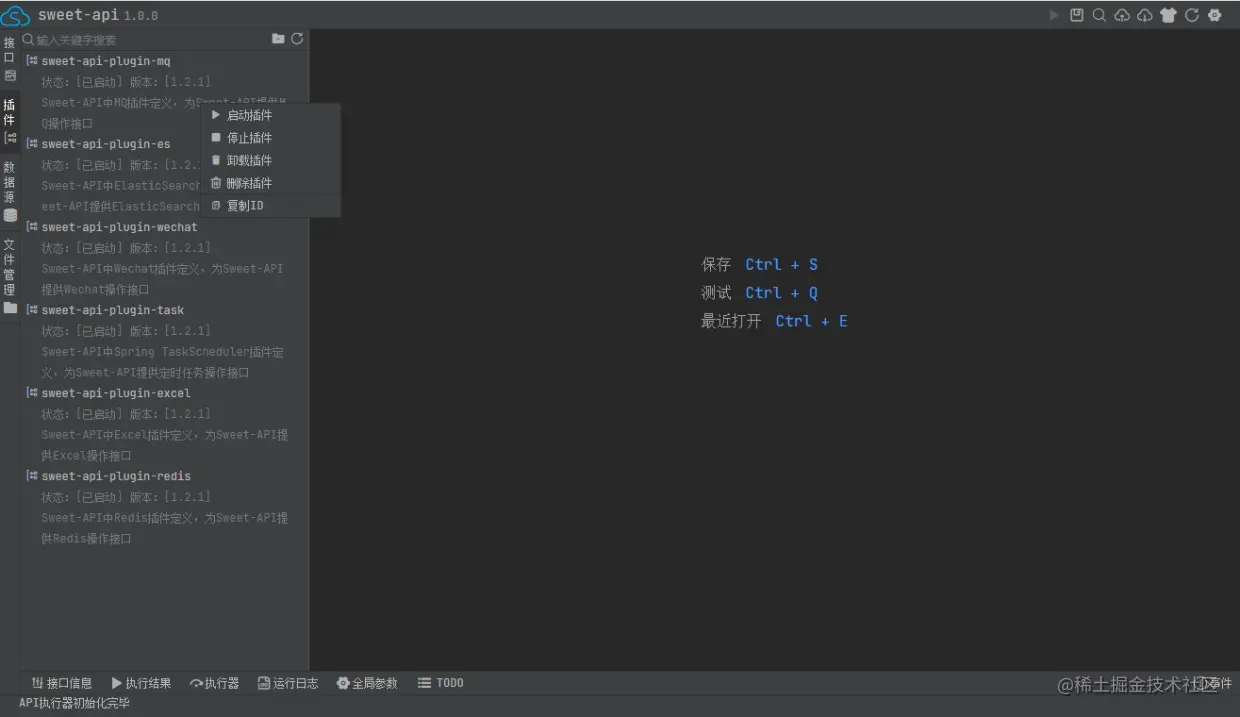Open the 运行日志 bottom tab

coord(288,683)
